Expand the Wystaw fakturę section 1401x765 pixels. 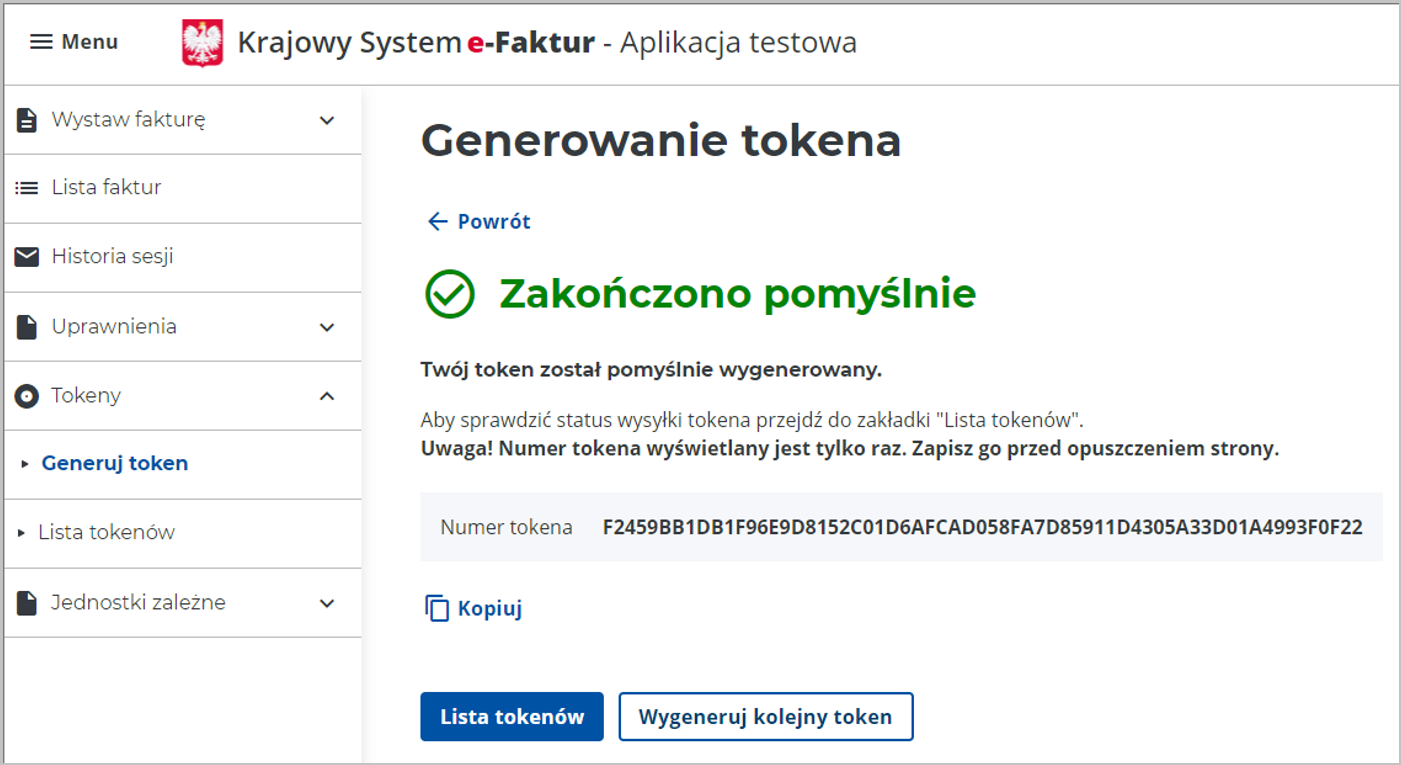point(326,119)
